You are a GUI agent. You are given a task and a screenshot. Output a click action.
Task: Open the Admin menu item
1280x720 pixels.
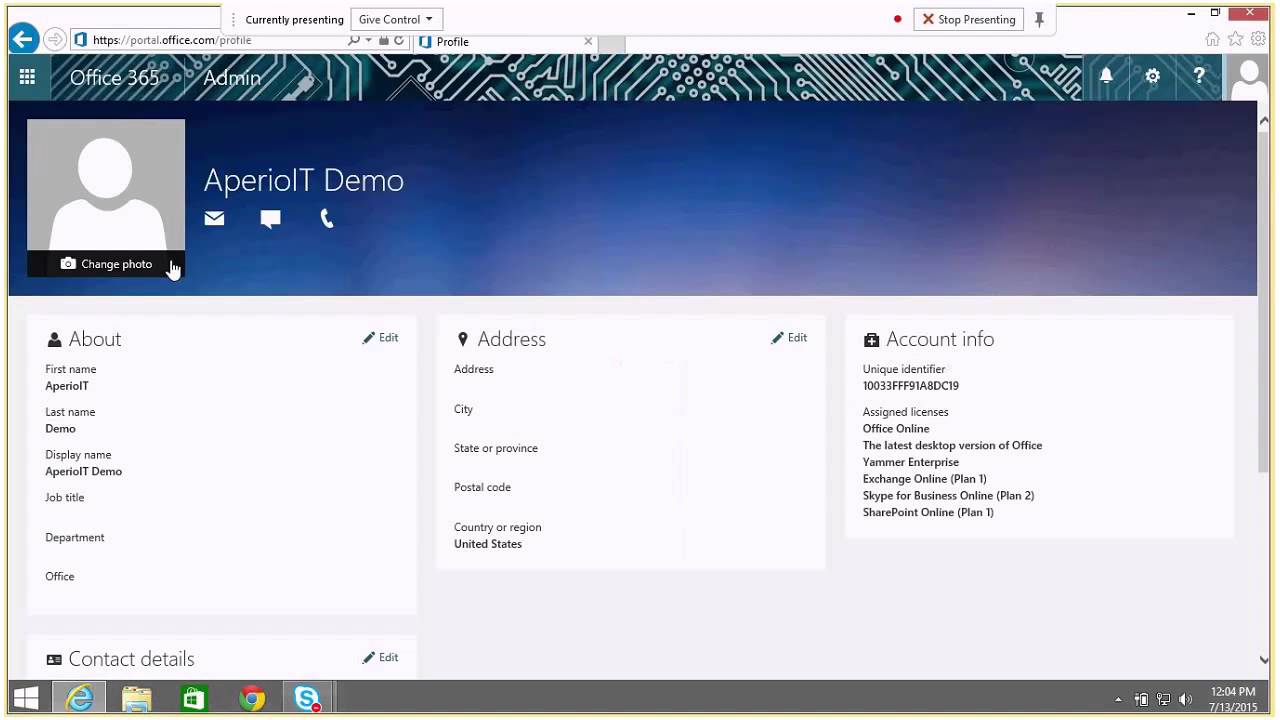tap(231, 77)
